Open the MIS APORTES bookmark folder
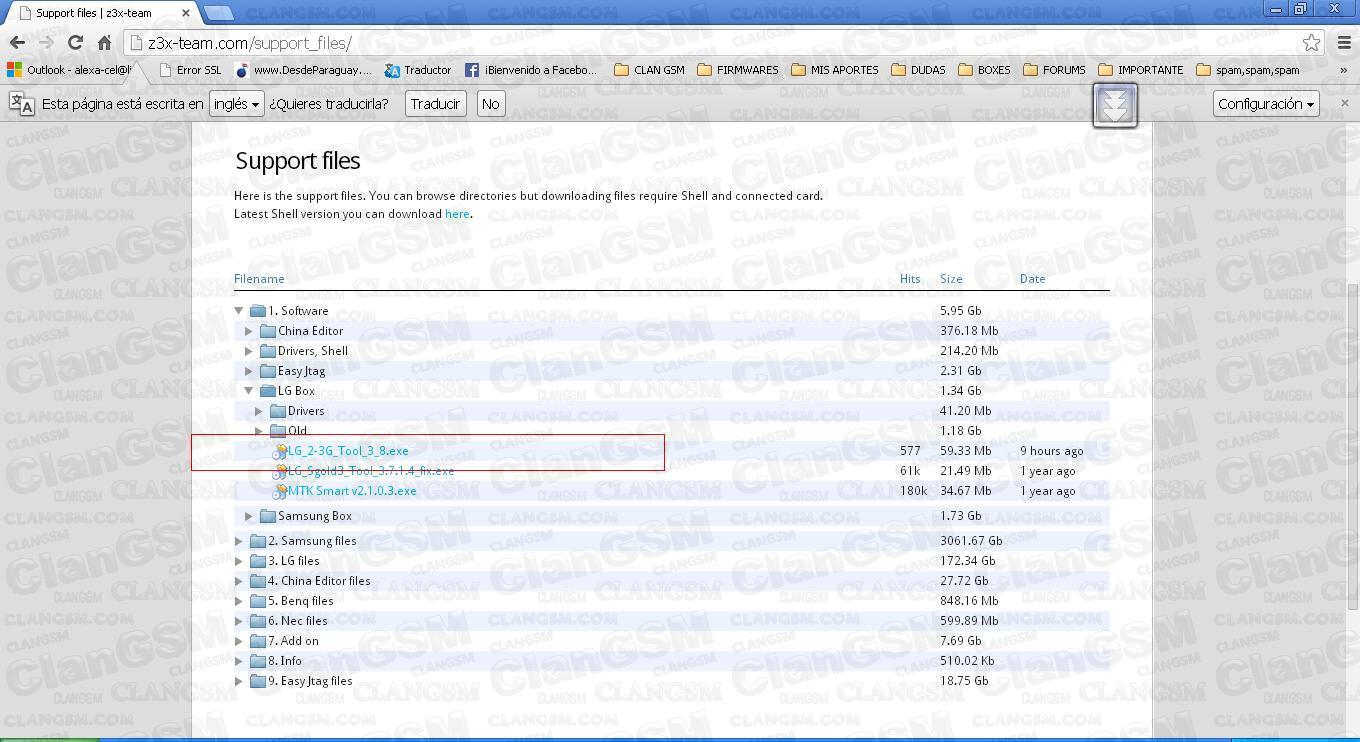 pos(835,70)
